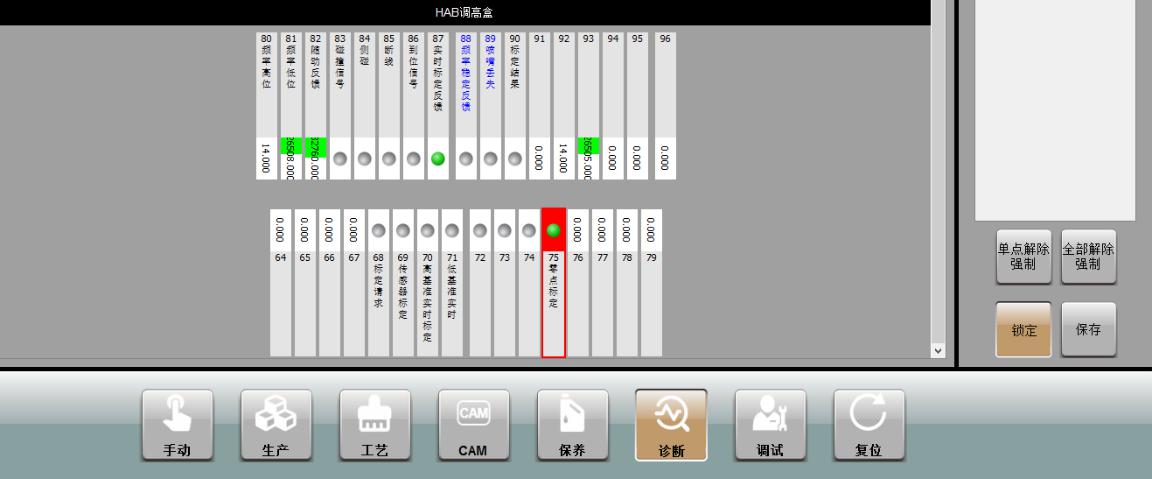Click the 保存 save button

(1088, 330)
